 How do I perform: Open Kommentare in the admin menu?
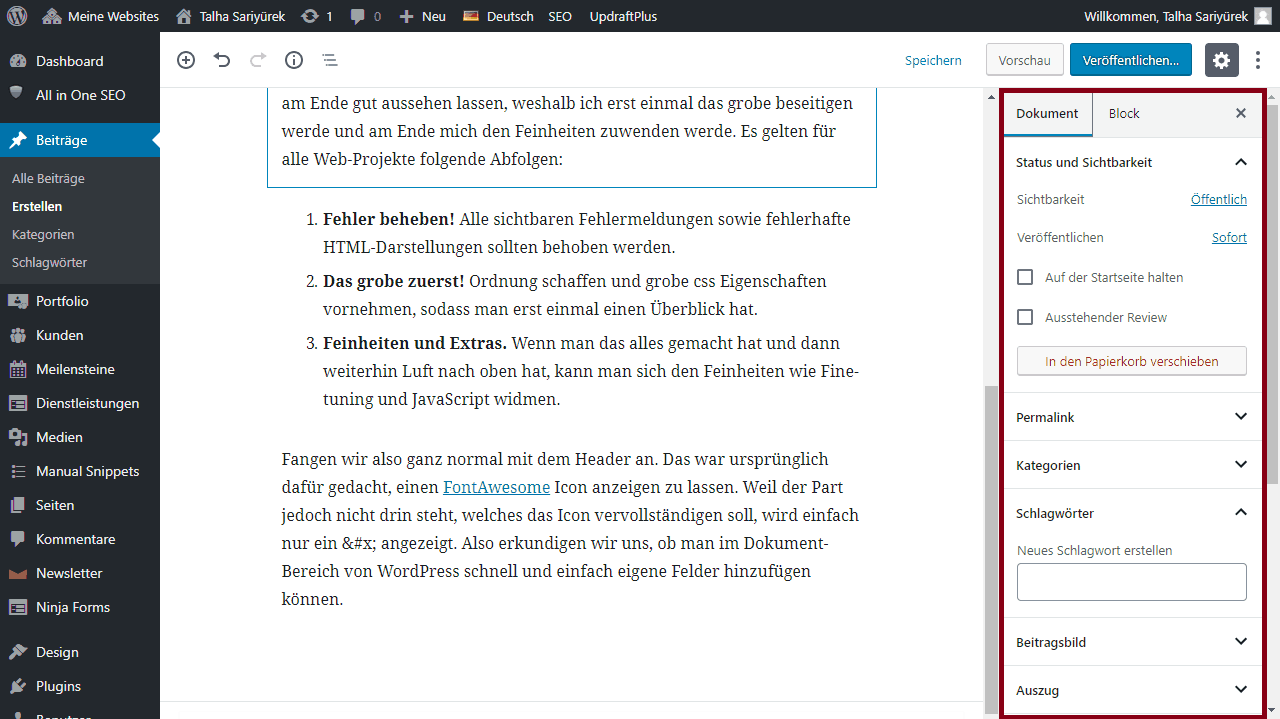80,539
